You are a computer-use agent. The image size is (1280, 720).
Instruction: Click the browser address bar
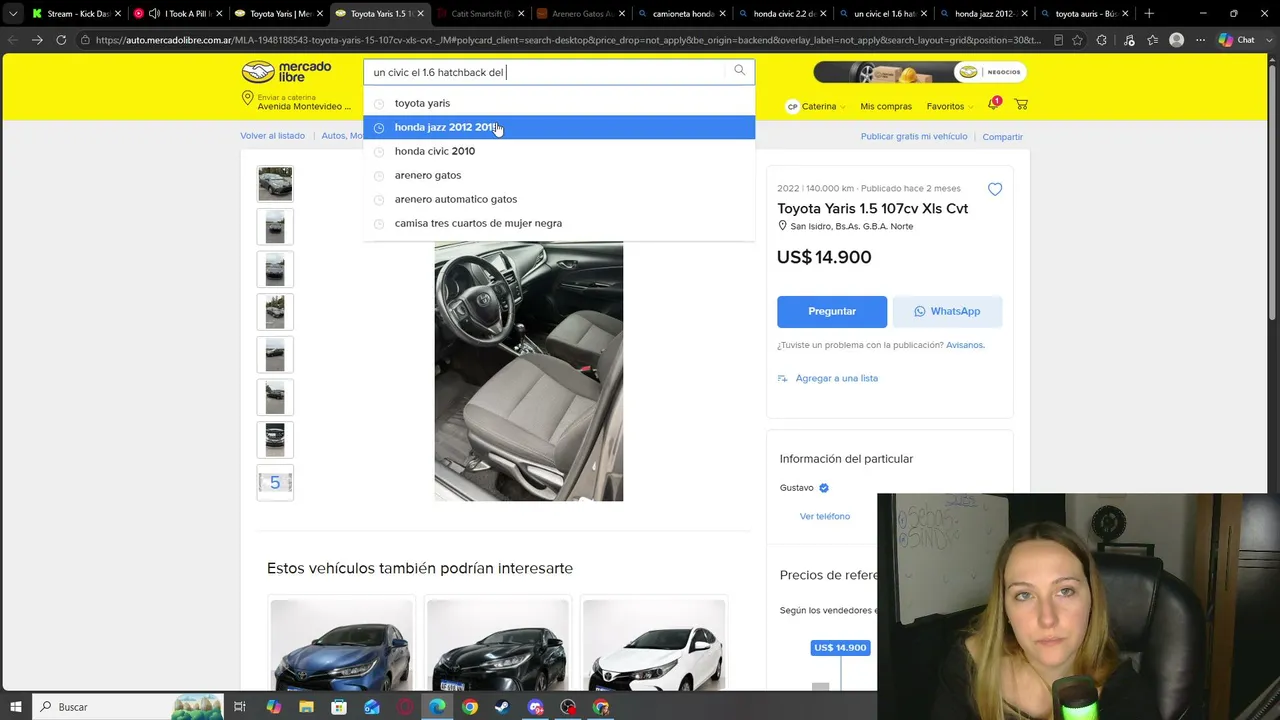point(572,40)
